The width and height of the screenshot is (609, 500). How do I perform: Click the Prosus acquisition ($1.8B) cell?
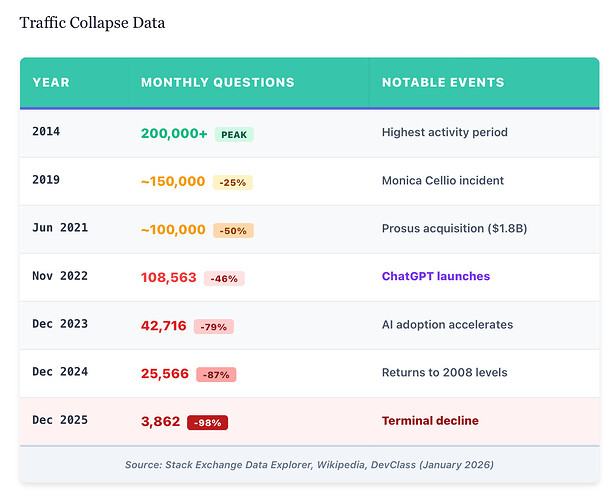(x=454, y=228)
